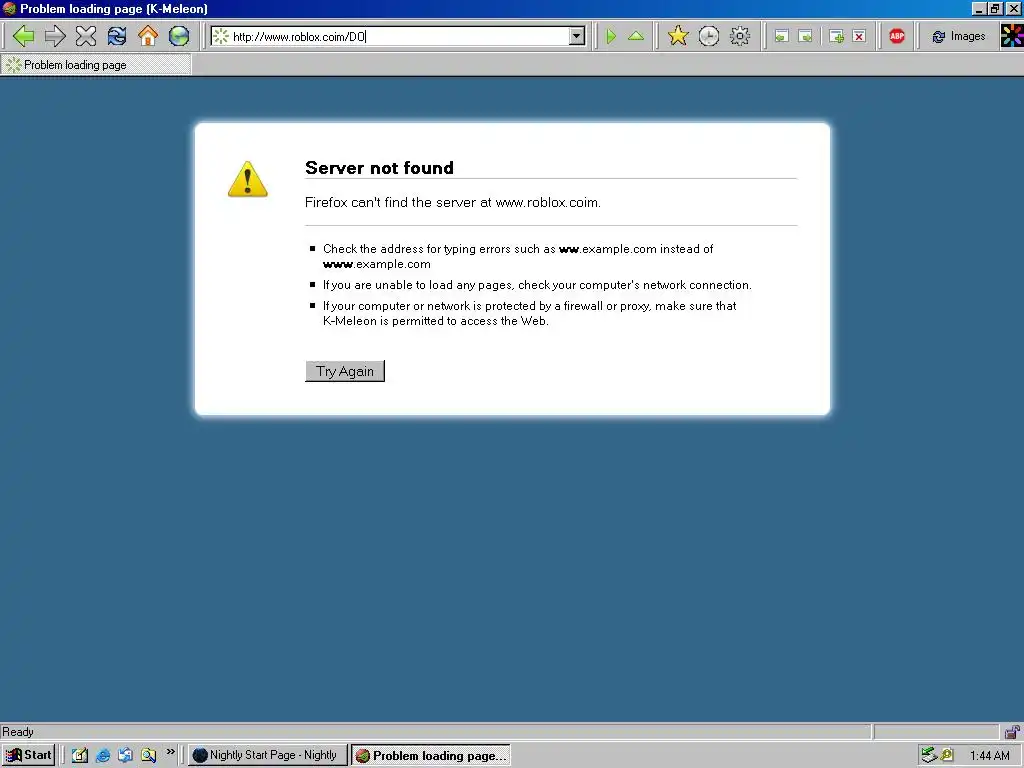Go back with the green left arrow

point(24,36)
